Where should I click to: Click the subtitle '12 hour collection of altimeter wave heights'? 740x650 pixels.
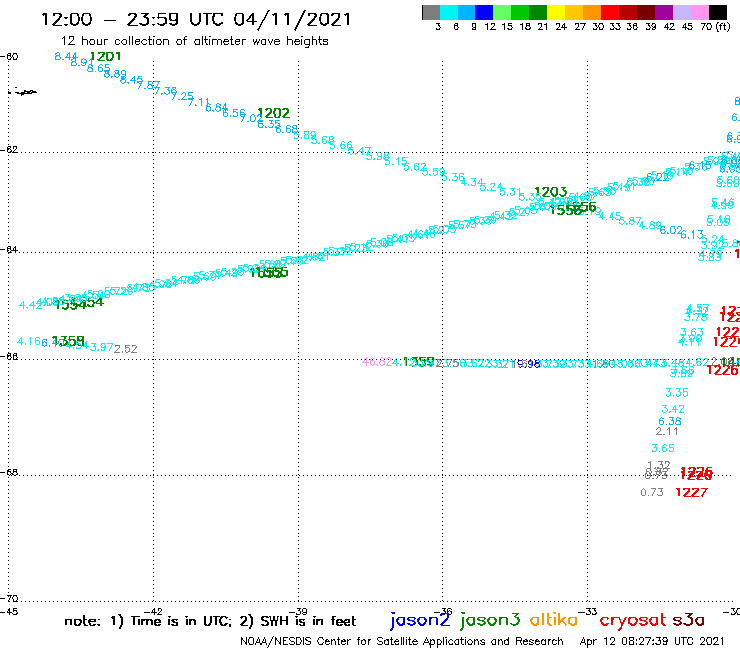click(x=194, y=41)
